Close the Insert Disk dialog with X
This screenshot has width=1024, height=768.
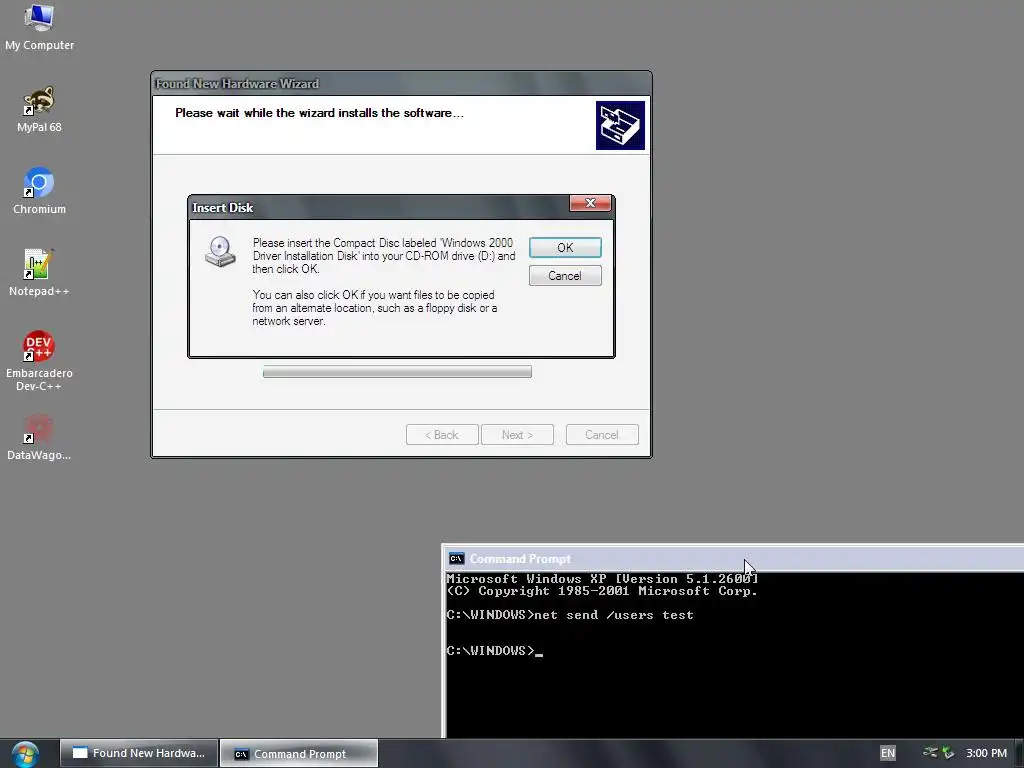590,203
